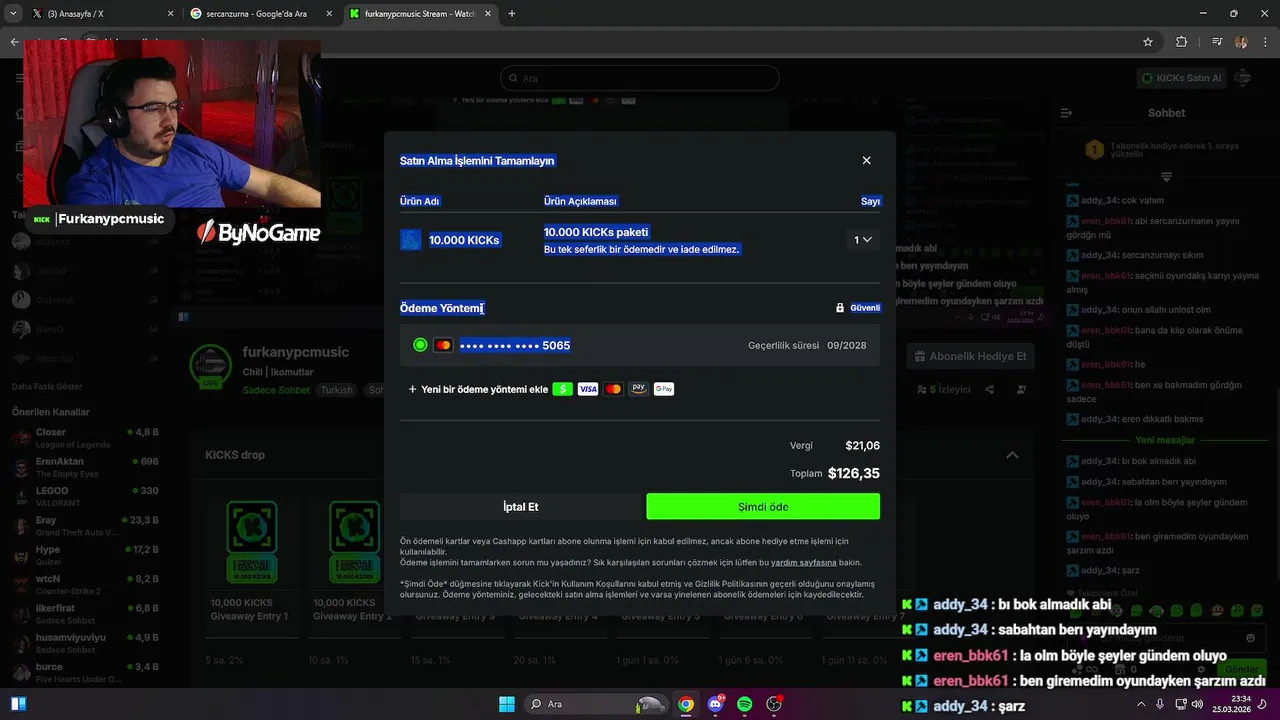This screenshot has height=720, width=1280.
Task: Choose the Mastercard icon in add payment row
Action: click(613, 389)
